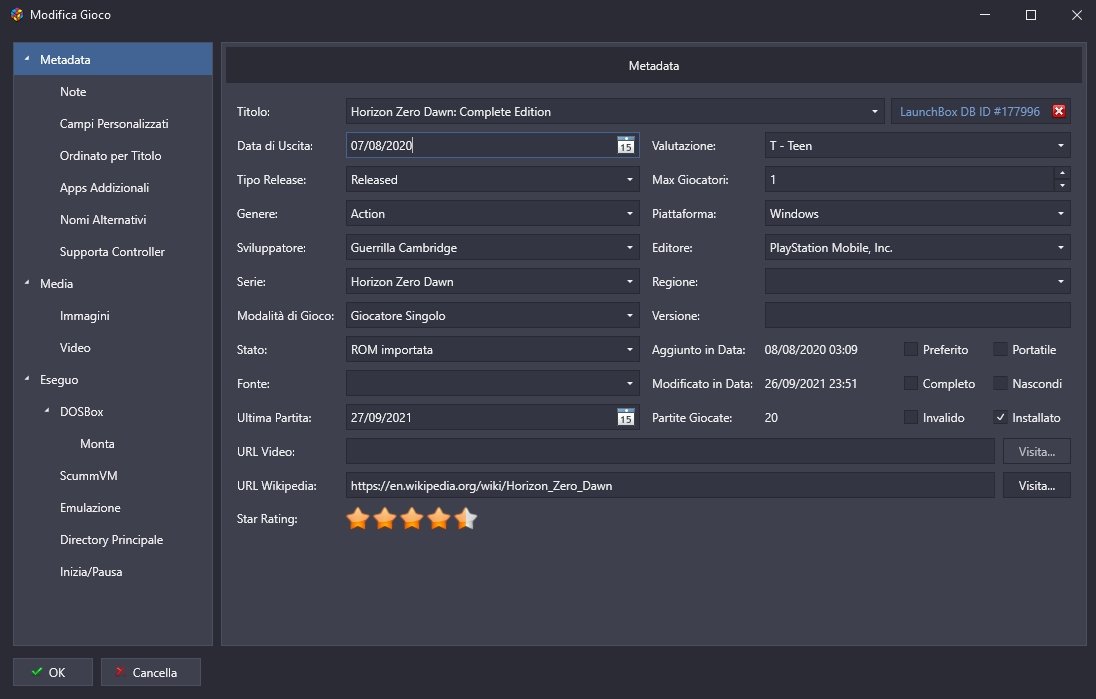Click the Versione text field
This screenshot has height=699, width=1096.
(x=917, y=316)
